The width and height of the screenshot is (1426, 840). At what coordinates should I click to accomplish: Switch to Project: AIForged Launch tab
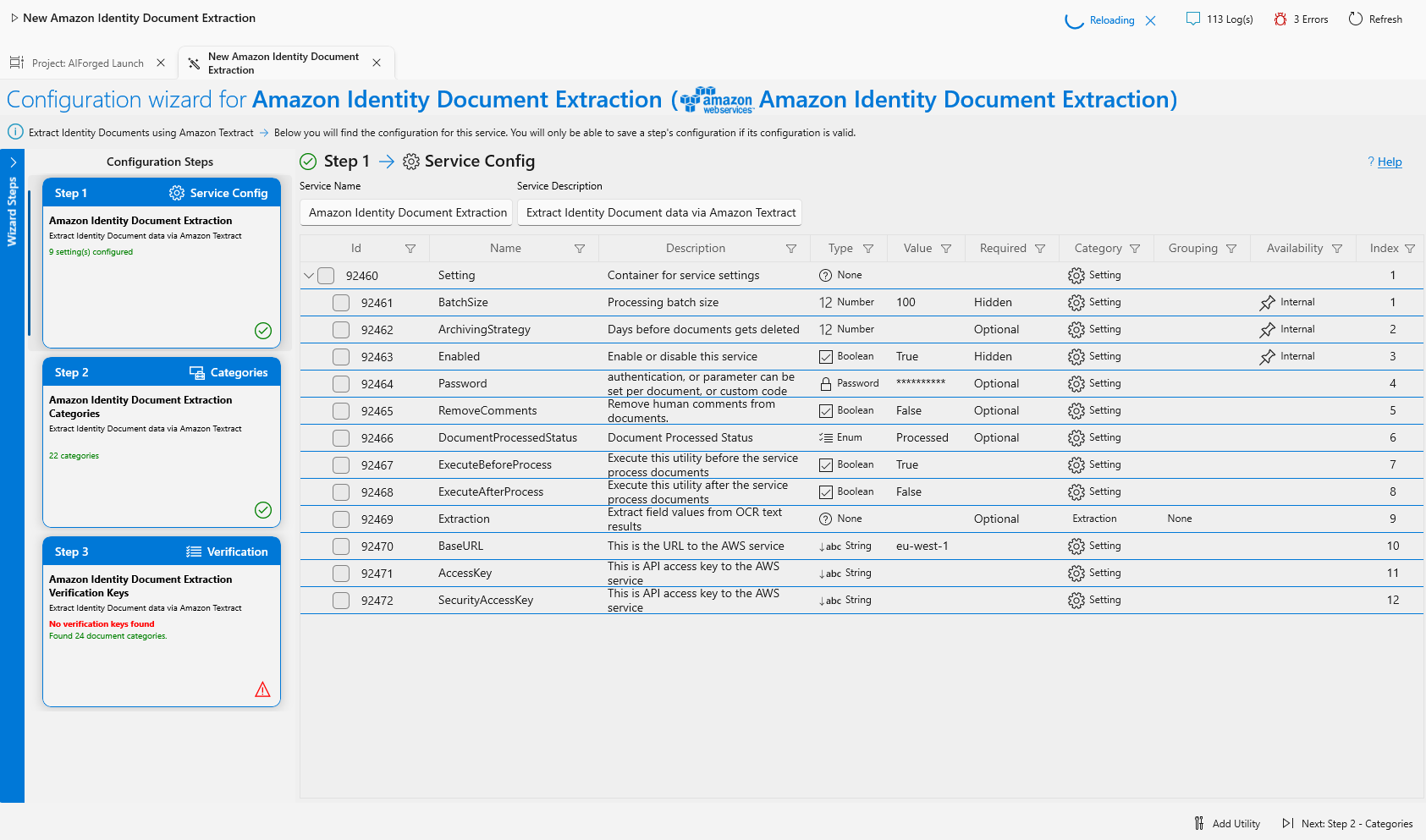88,63
